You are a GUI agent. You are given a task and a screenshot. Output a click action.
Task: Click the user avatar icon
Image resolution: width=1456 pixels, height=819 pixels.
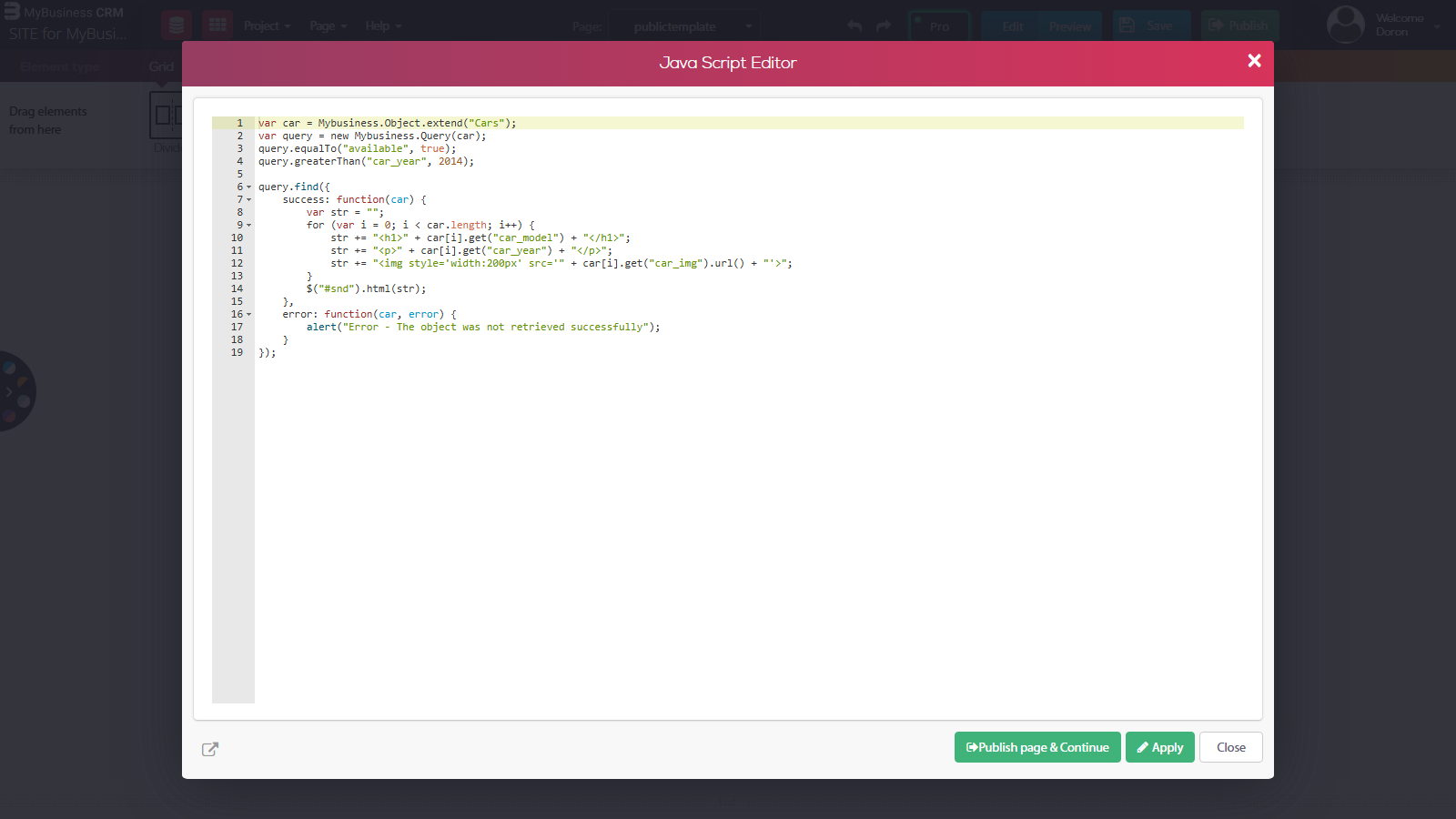coord(1345,25)
